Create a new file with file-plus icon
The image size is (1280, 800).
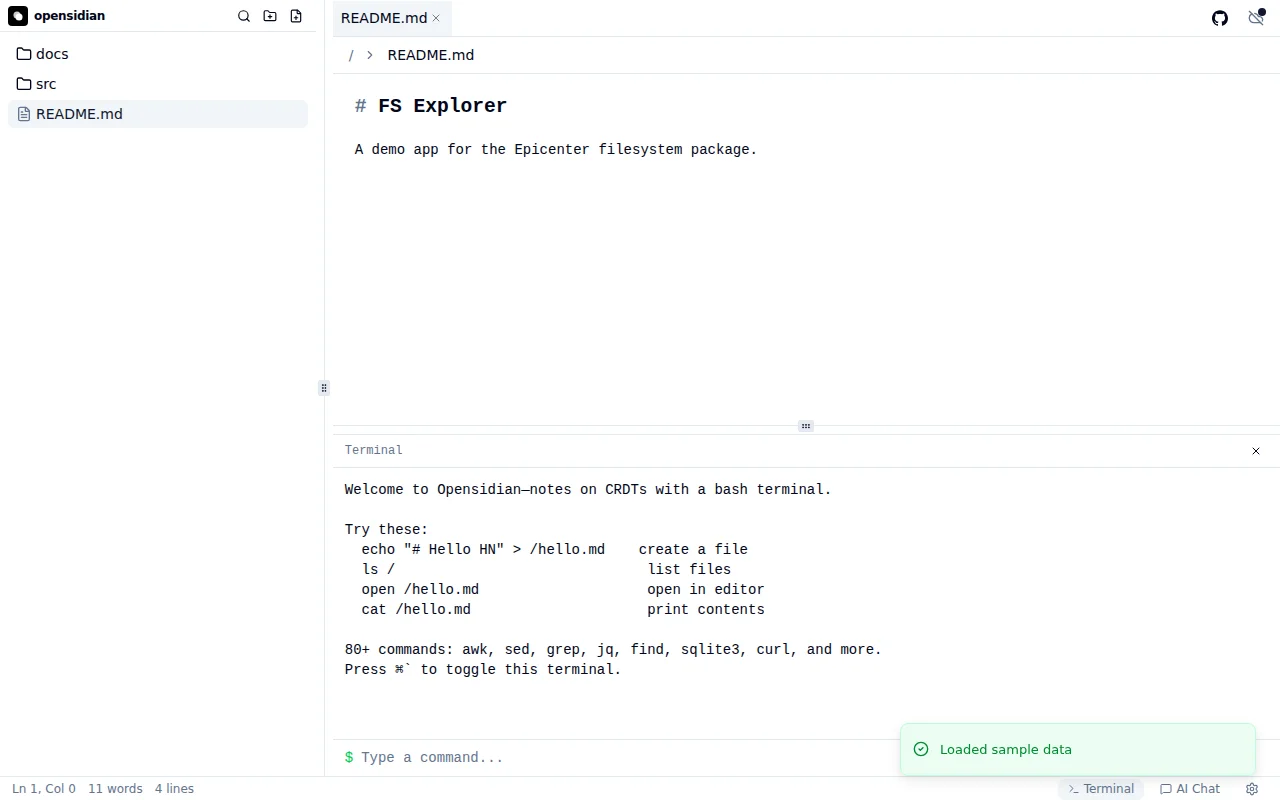(x=296, y=16)
